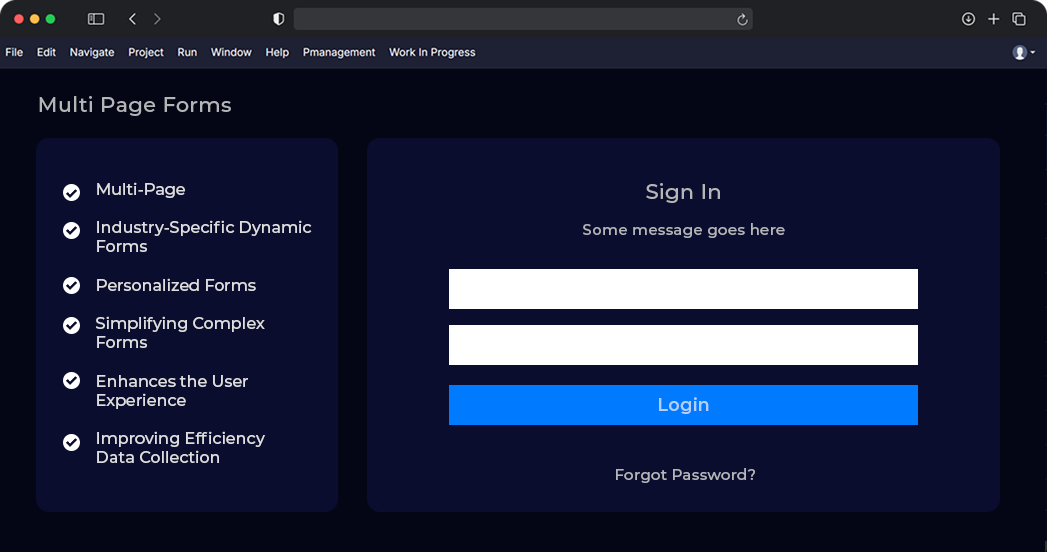
Task: Click the browser forward arrow
Action: coord(157,19)
